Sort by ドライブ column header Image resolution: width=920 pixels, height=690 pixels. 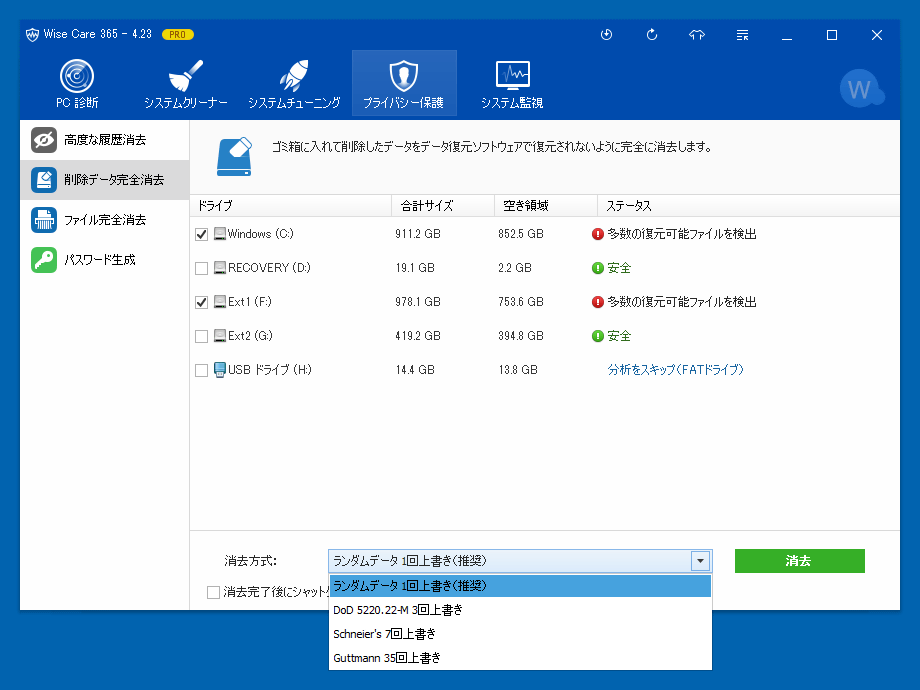tap(291, 206)
